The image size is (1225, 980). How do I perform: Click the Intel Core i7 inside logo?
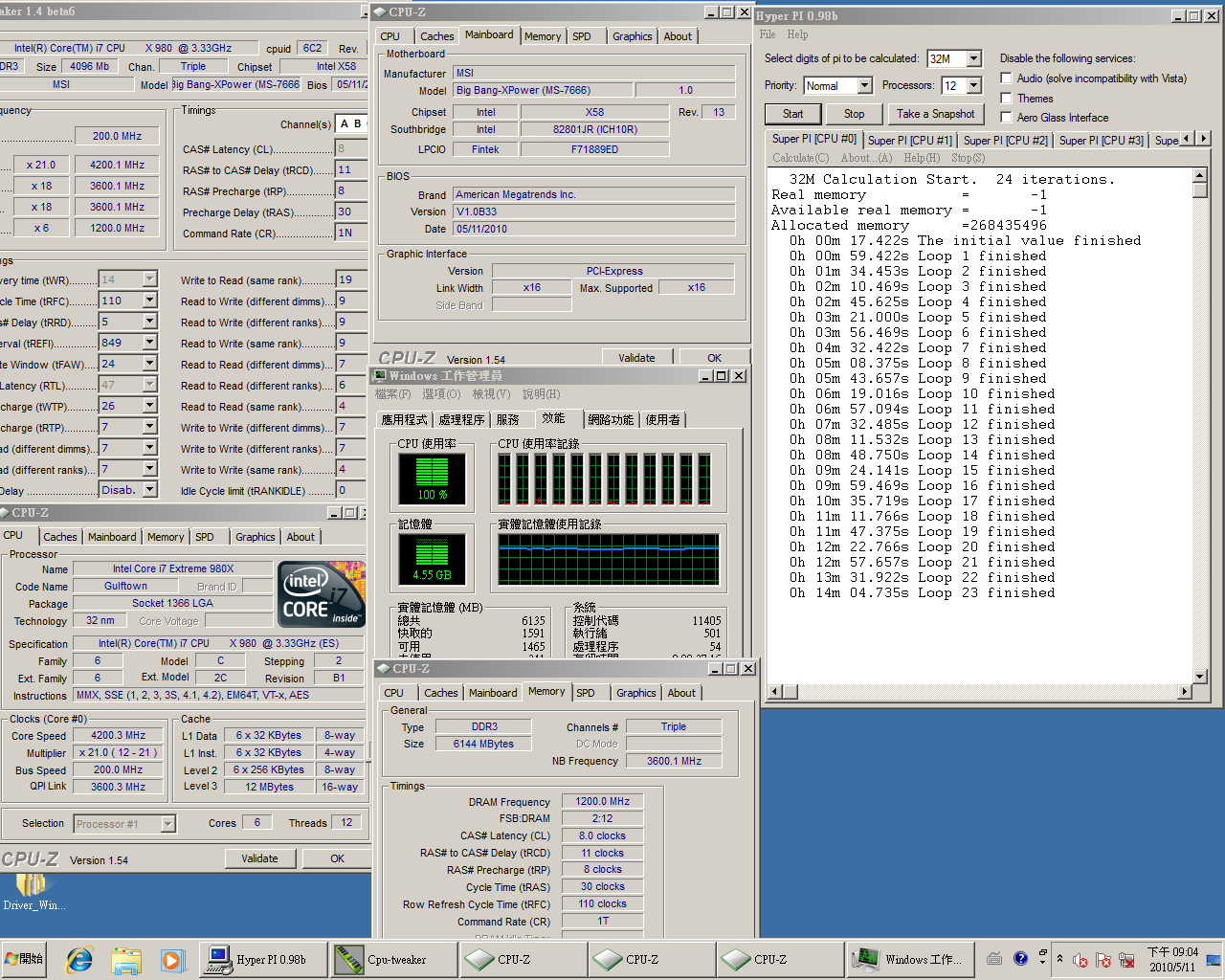322,594
